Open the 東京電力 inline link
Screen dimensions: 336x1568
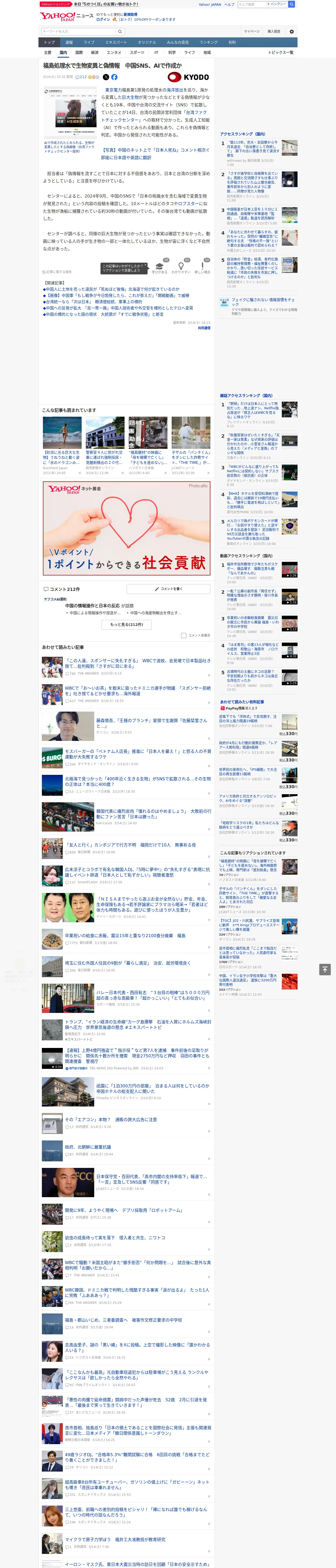[x=113, y=90]
